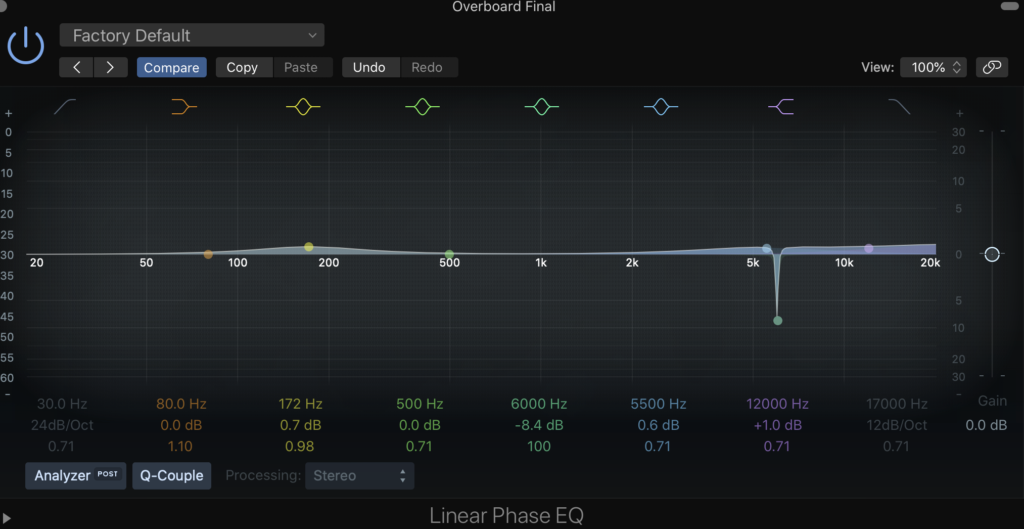Viewport: 1024px width, 529px height.
Task: Change the View 100% size dropdown
Action: pos(934,67)
